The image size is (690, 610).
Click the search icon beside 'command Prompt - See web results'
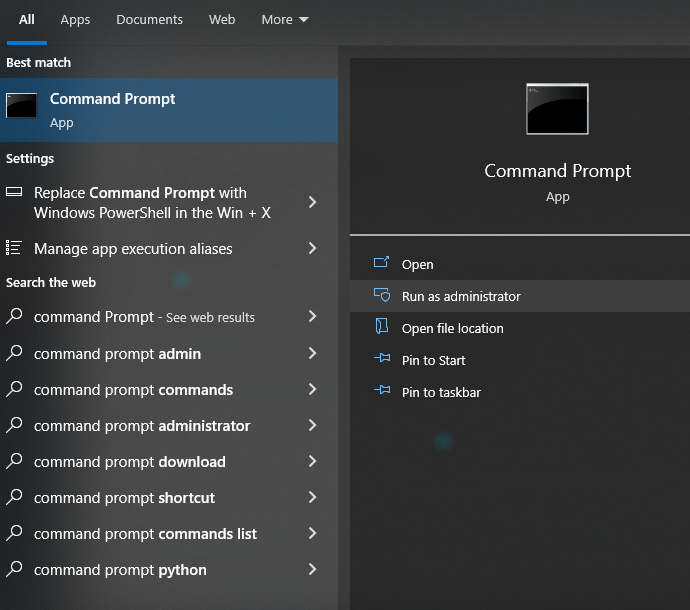point(15,316)
